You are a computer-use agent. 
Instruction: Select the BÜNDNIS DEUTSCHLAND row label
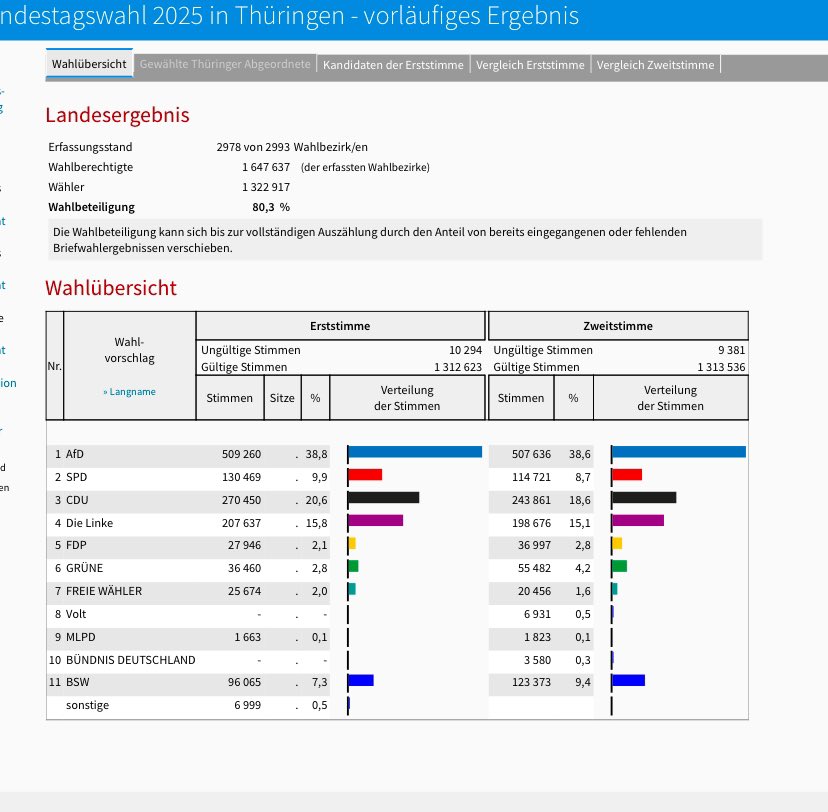pyautogui.click(x=130, y=660)
